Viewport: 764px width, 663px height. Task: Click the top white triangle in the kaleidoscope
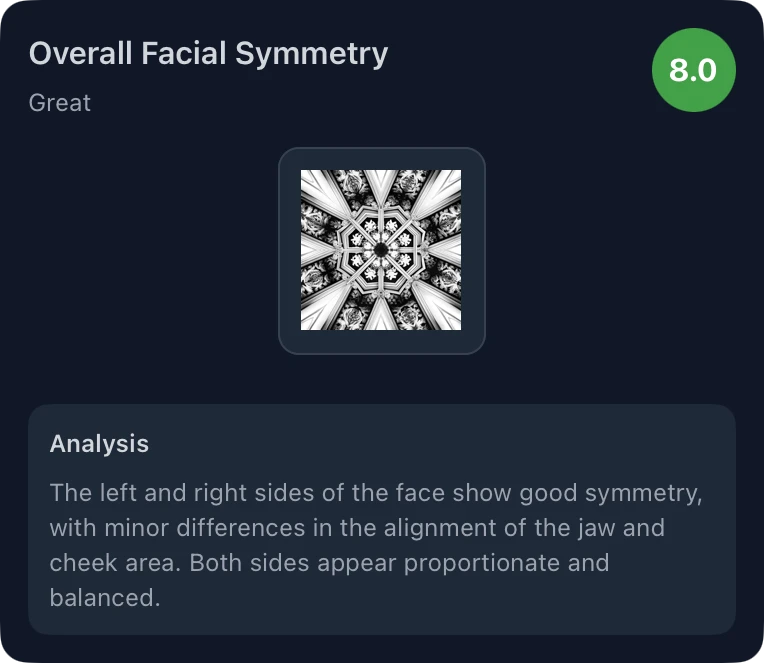point(381,186)
